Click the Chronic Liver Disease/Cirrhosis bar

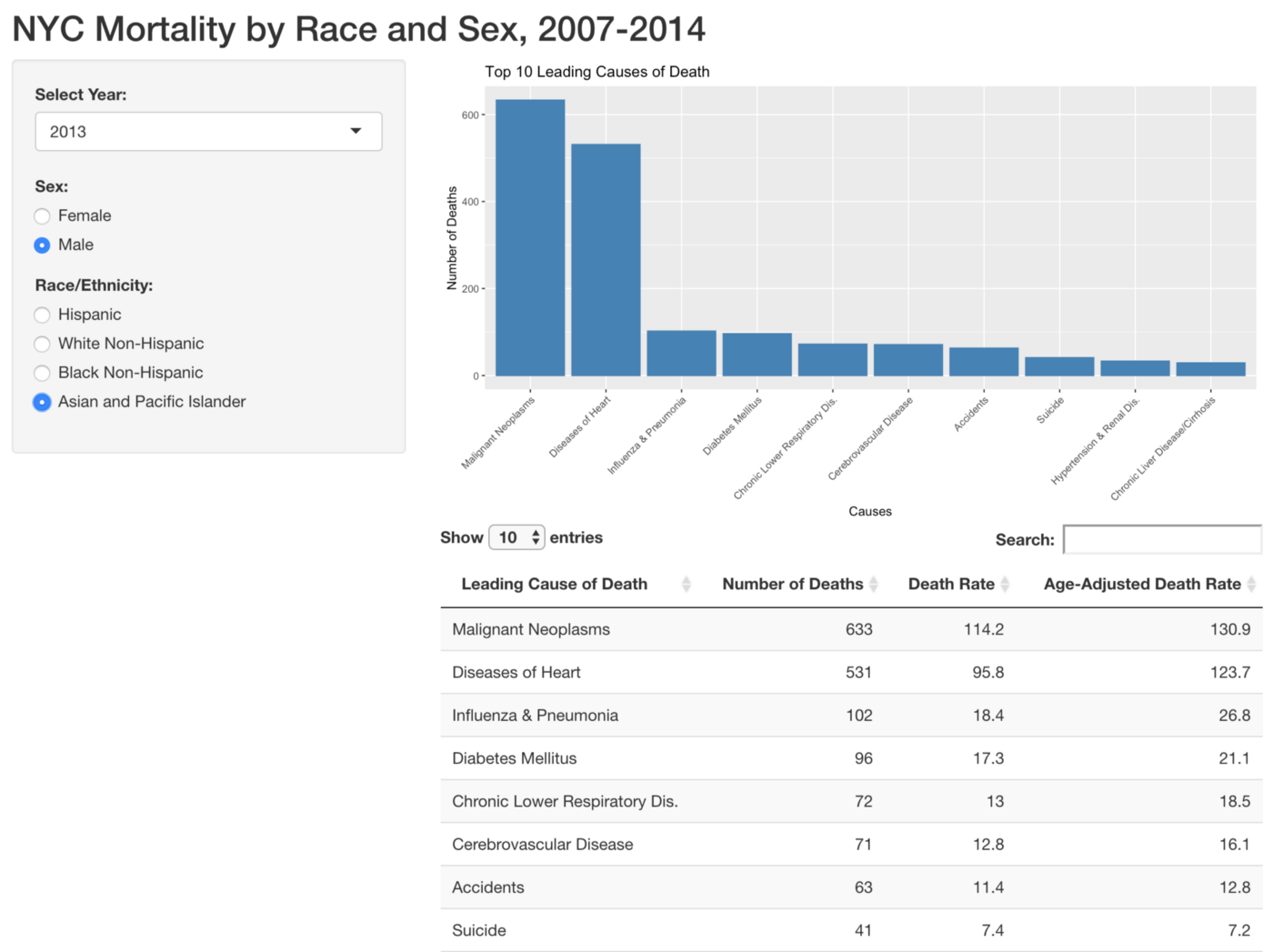point(1210,369)
